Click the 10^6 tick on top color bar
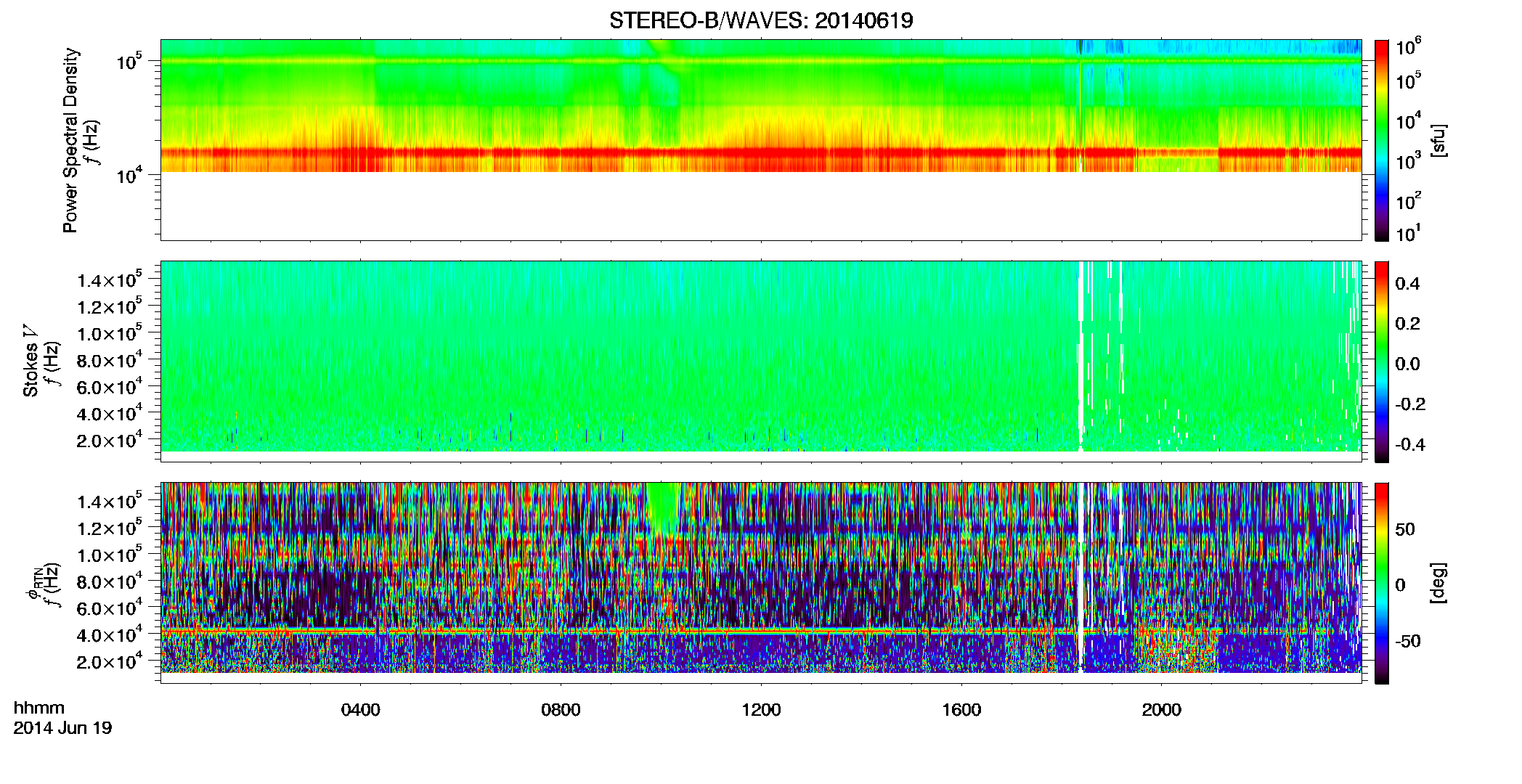1522x784 pixels. click(1409, 48)
